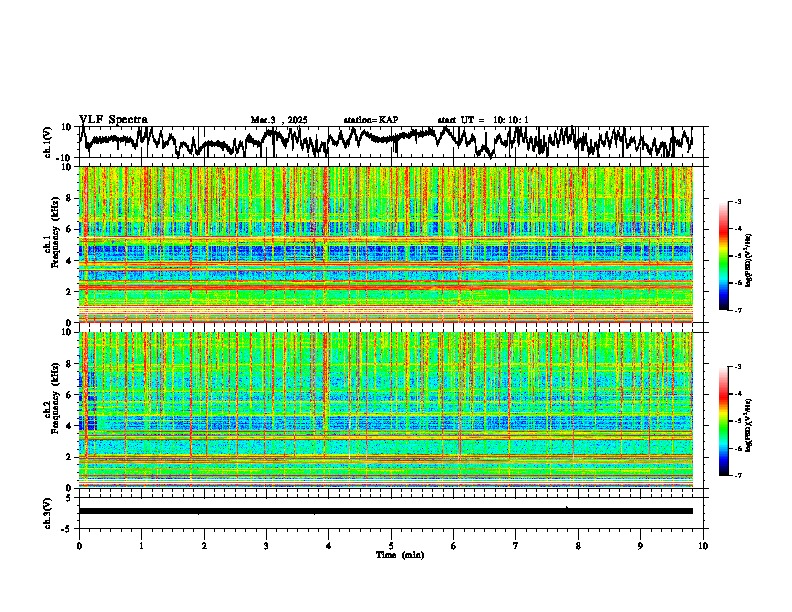The height and width of the screenshot is (612, 792).
Task: Click the ch.1 colorbar log(PSD) unit label
Action: coord(749,260)
